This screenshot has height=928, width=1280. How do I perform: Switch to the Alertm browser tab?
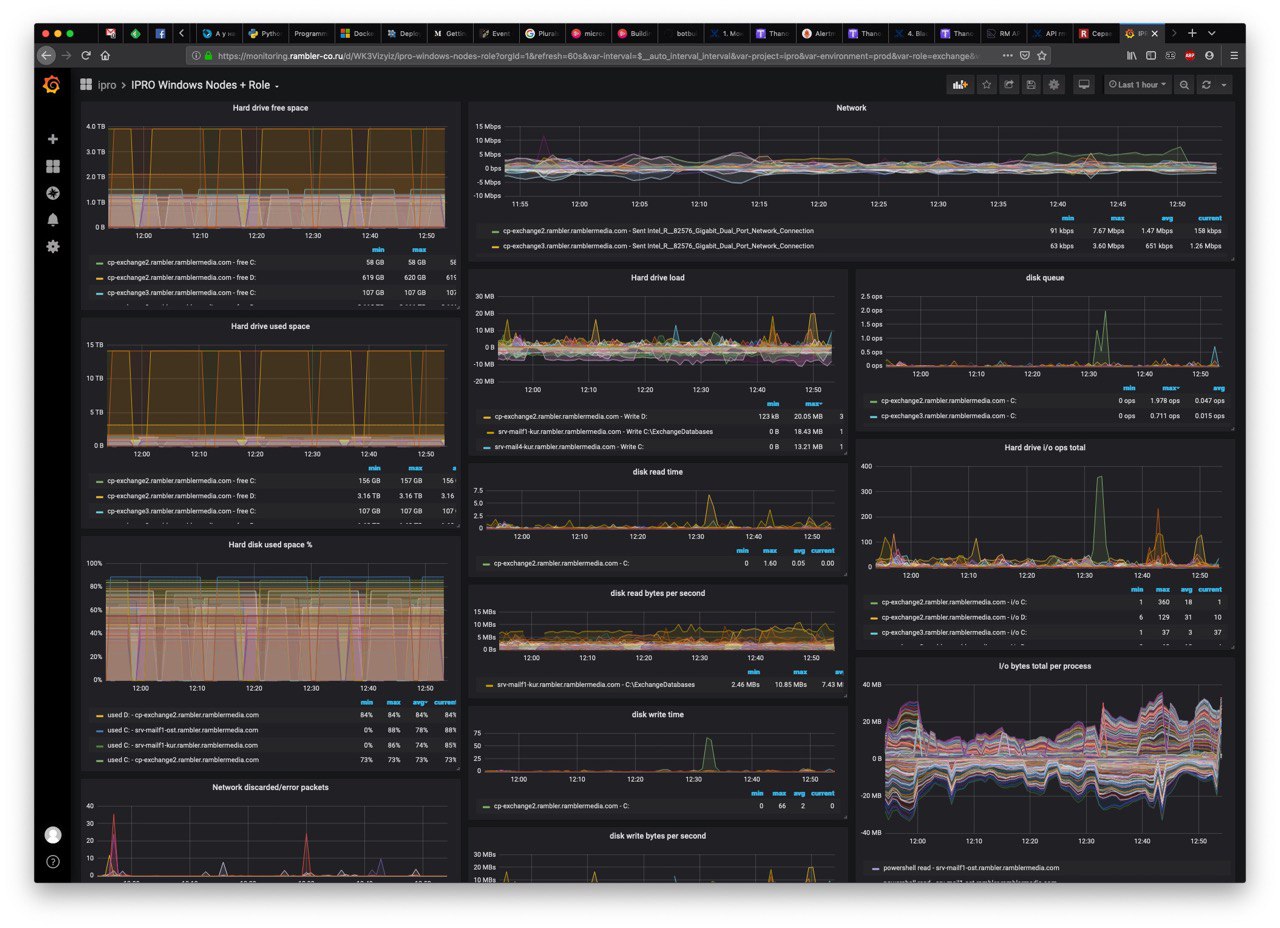pyautogui.click(x=818, y=33)
